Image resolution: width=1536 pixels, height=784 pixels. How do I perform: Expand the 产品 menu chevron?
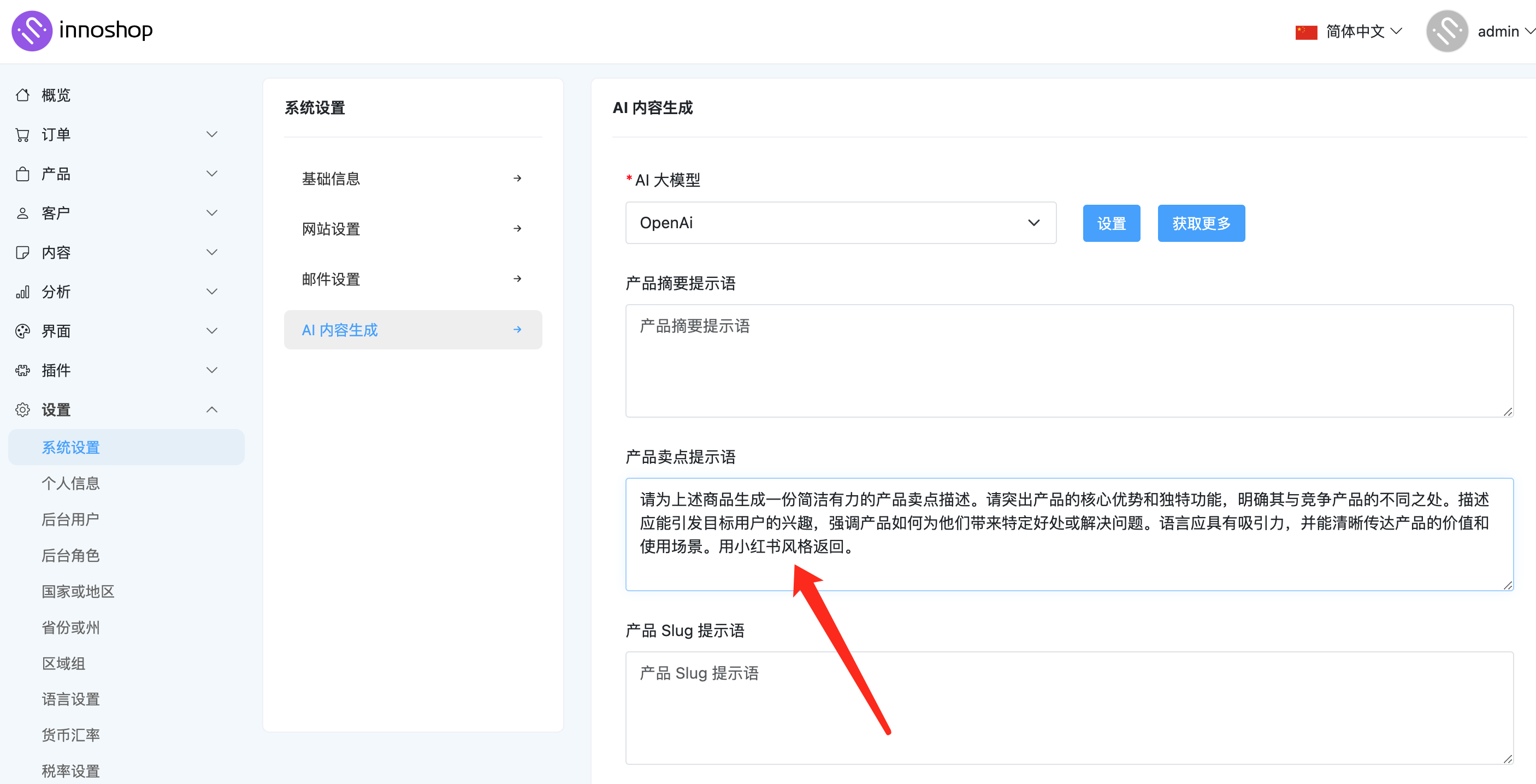pyautogui.click(x=212, y=174)
